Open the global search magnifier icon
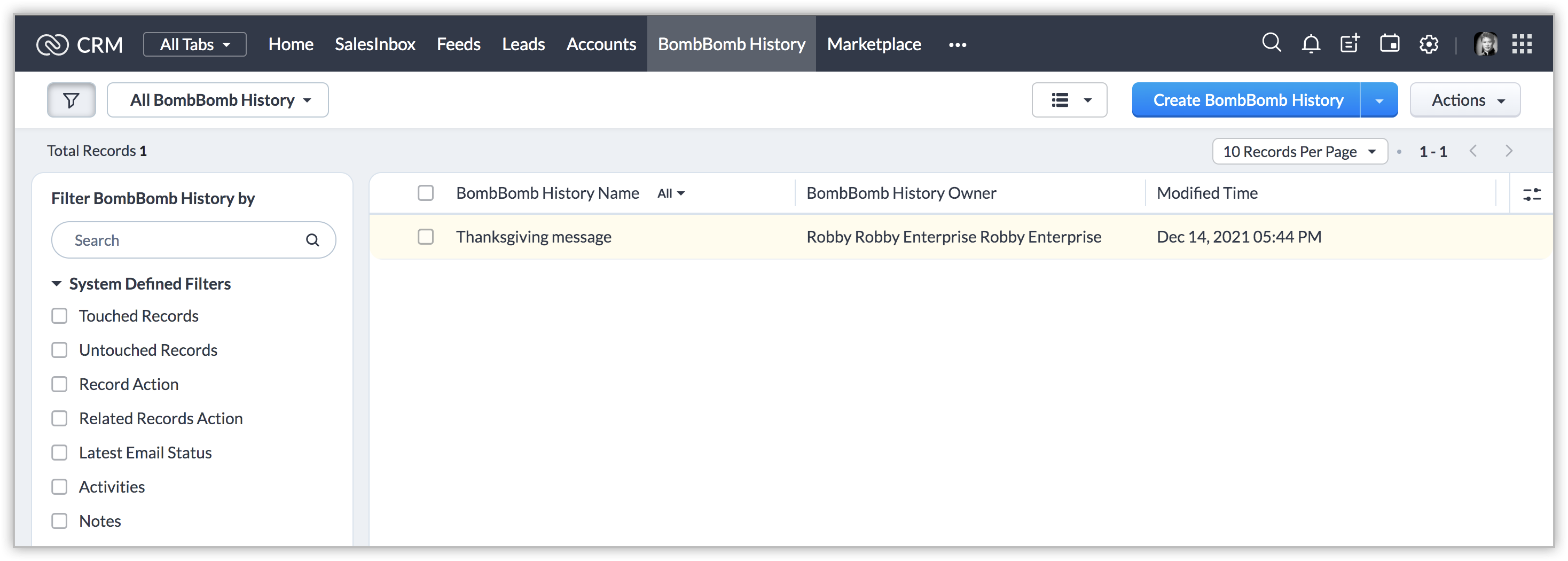This screenshot has width=1568, height=561. (1271, 43)
